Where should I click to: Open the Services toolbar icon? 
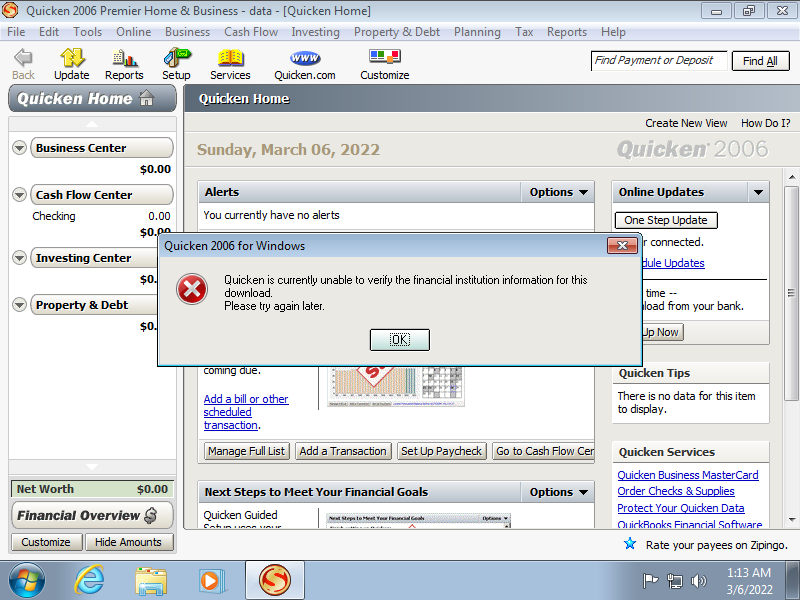click(230, 58)
